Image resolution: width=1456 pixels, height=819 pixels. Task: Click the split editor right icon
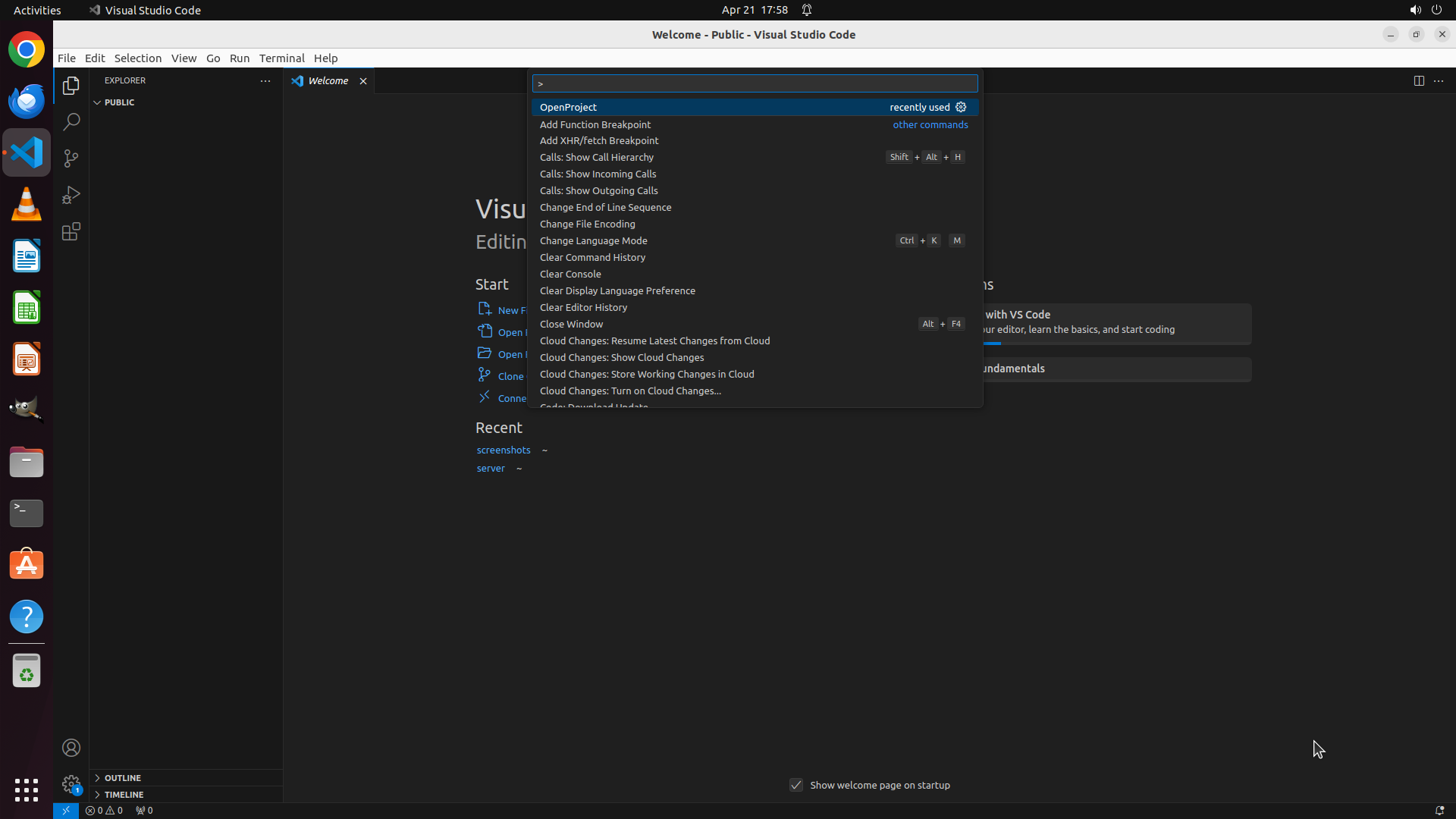[x=1419, y=80]
